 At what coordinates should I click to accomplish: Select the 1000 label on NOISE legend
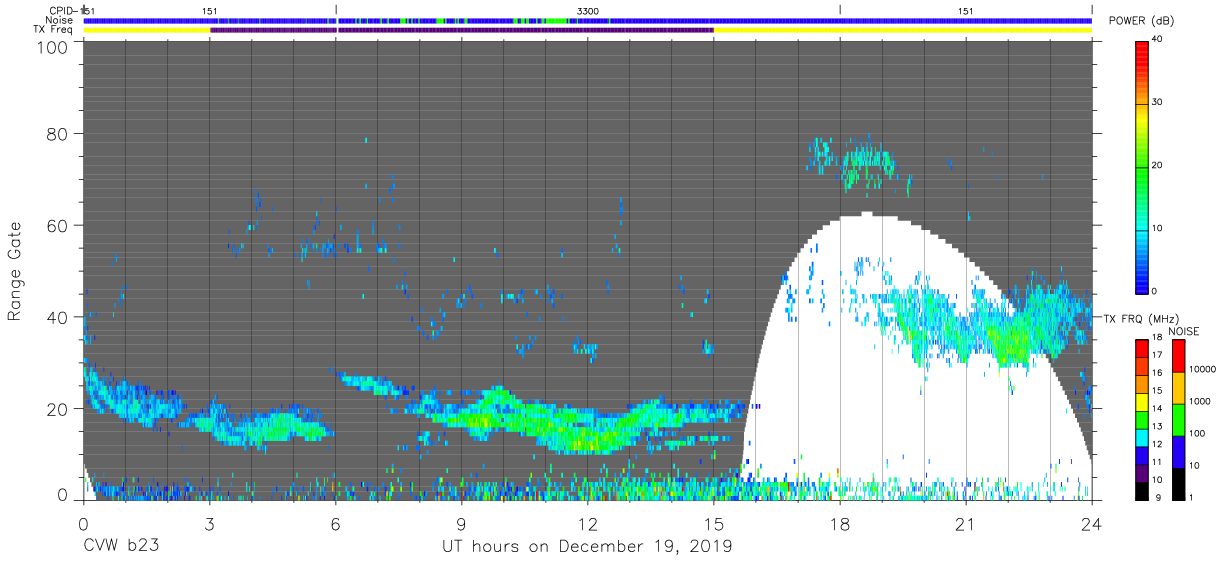tap(1199, 402)
